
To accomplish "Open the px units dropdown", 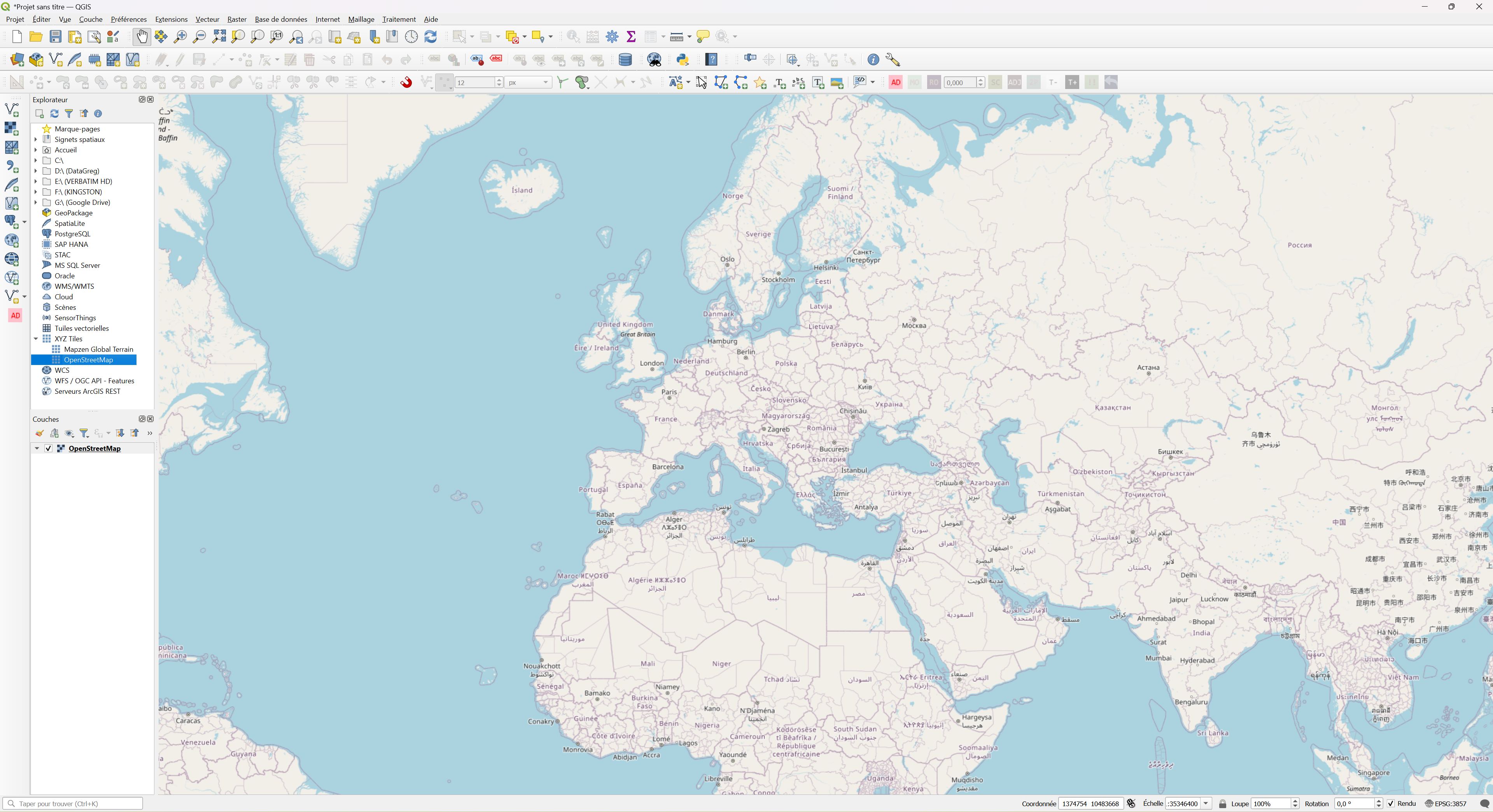I will [x=528, y=82].
